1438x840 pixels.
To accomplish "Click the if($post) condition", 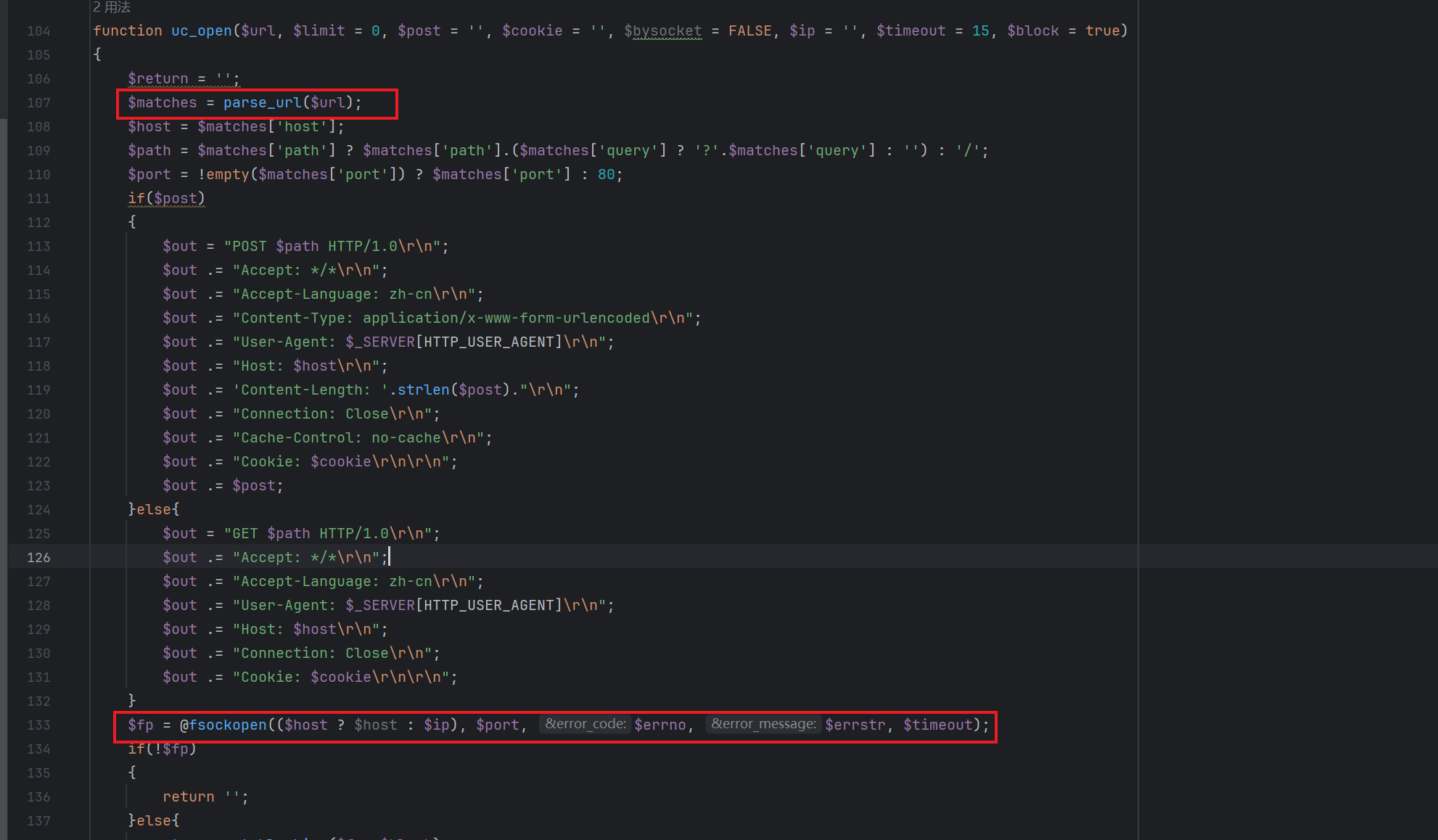I will pos(167,198).
